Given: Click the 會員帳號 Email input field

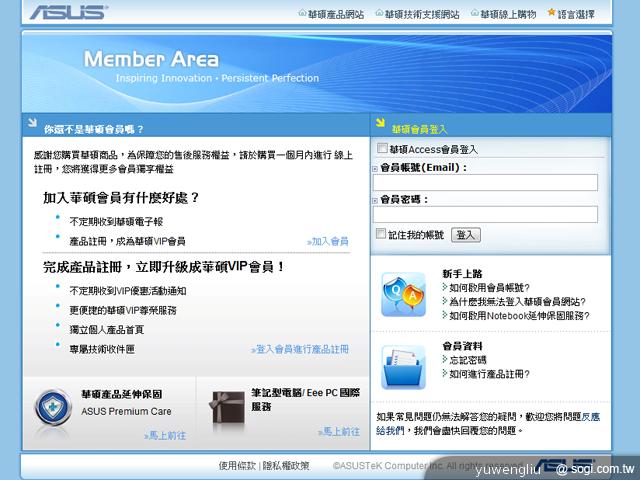Looking at the screenshot, I should point(484,183).
